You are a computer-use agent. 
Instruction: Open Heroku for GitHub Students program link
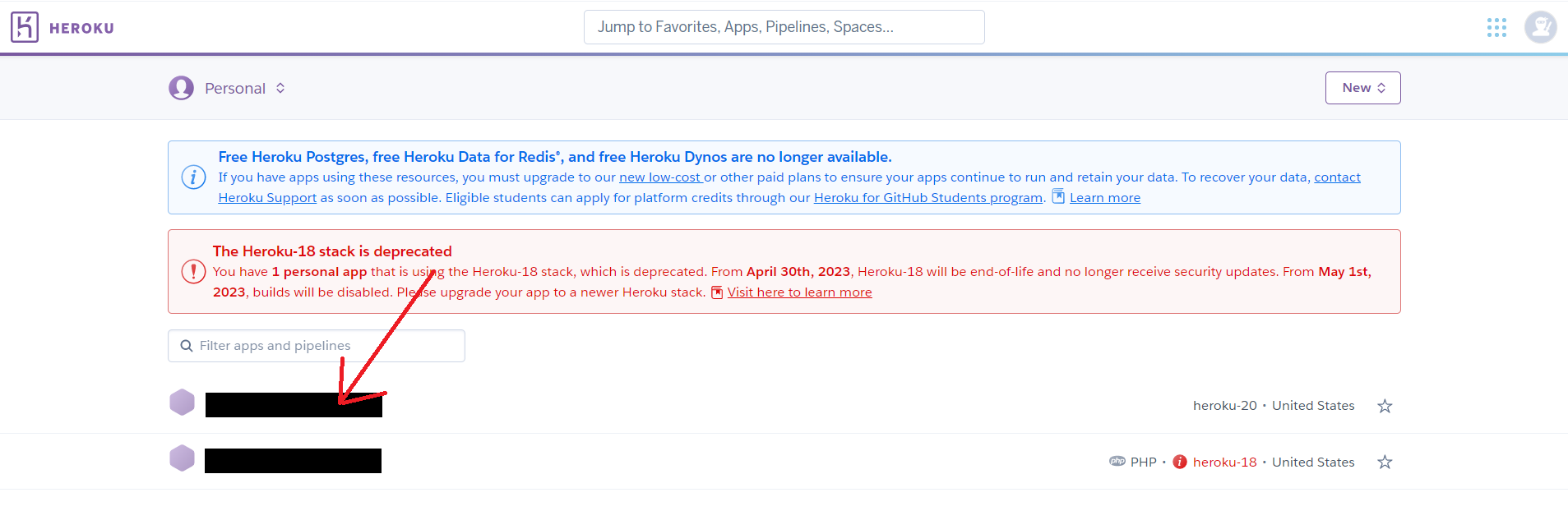[x=928, y=197]
